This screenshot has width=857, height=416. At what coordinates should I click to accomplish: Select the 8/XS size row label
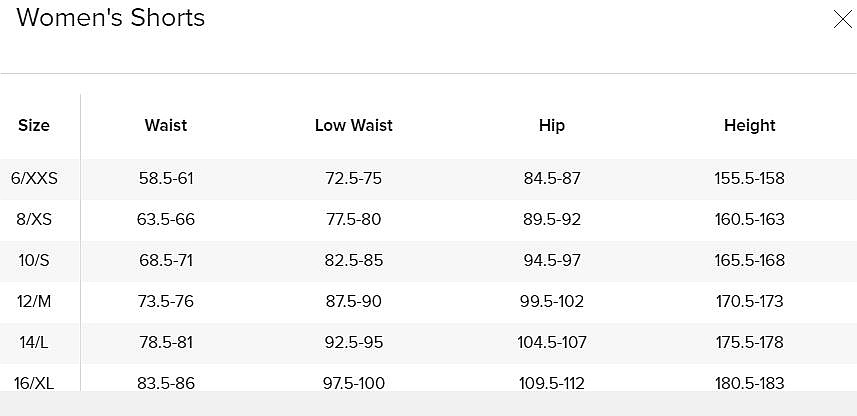click(x=34, y=219)
